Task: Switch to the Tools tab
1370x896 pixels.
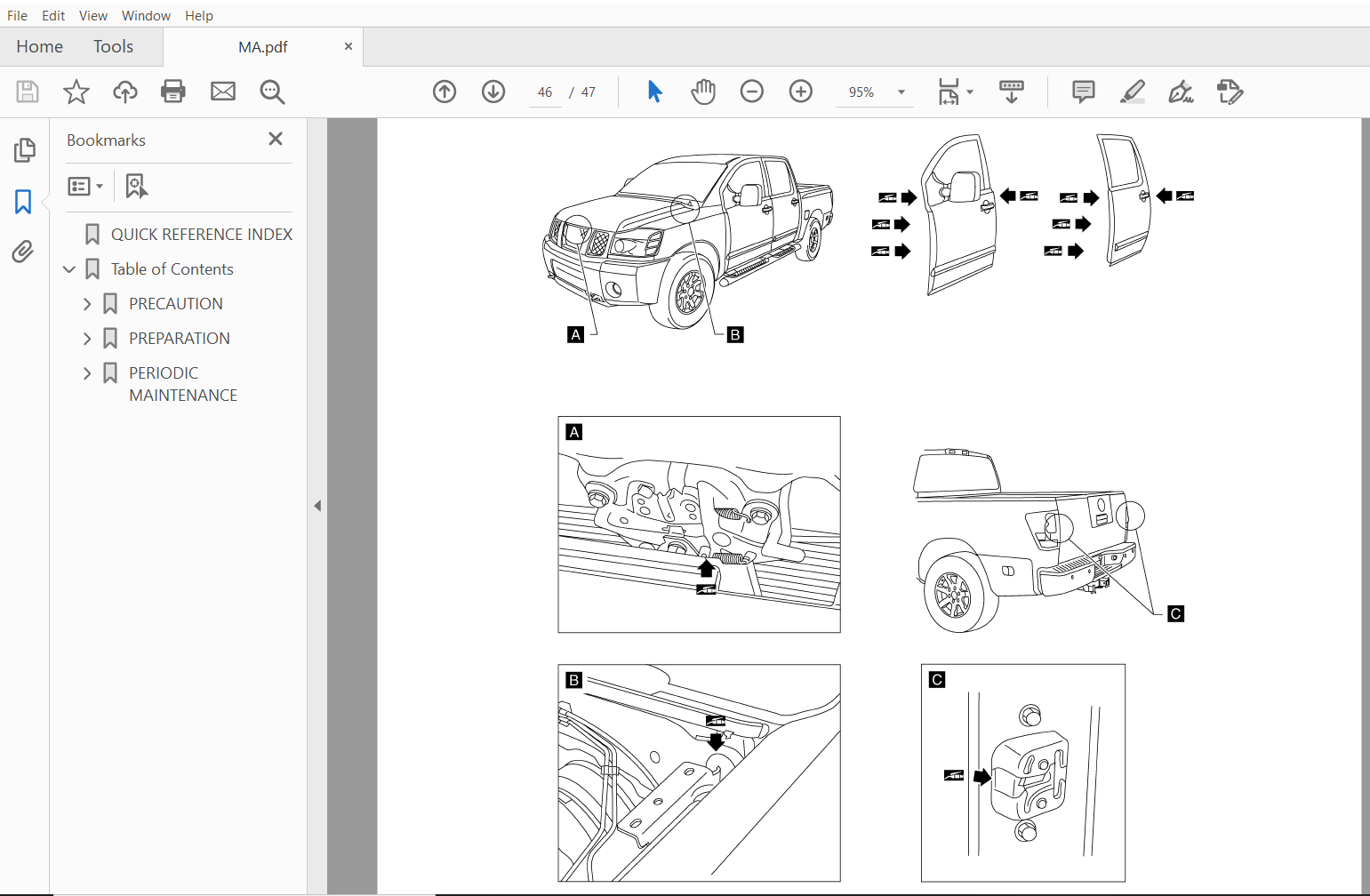Action: (113, 46)
